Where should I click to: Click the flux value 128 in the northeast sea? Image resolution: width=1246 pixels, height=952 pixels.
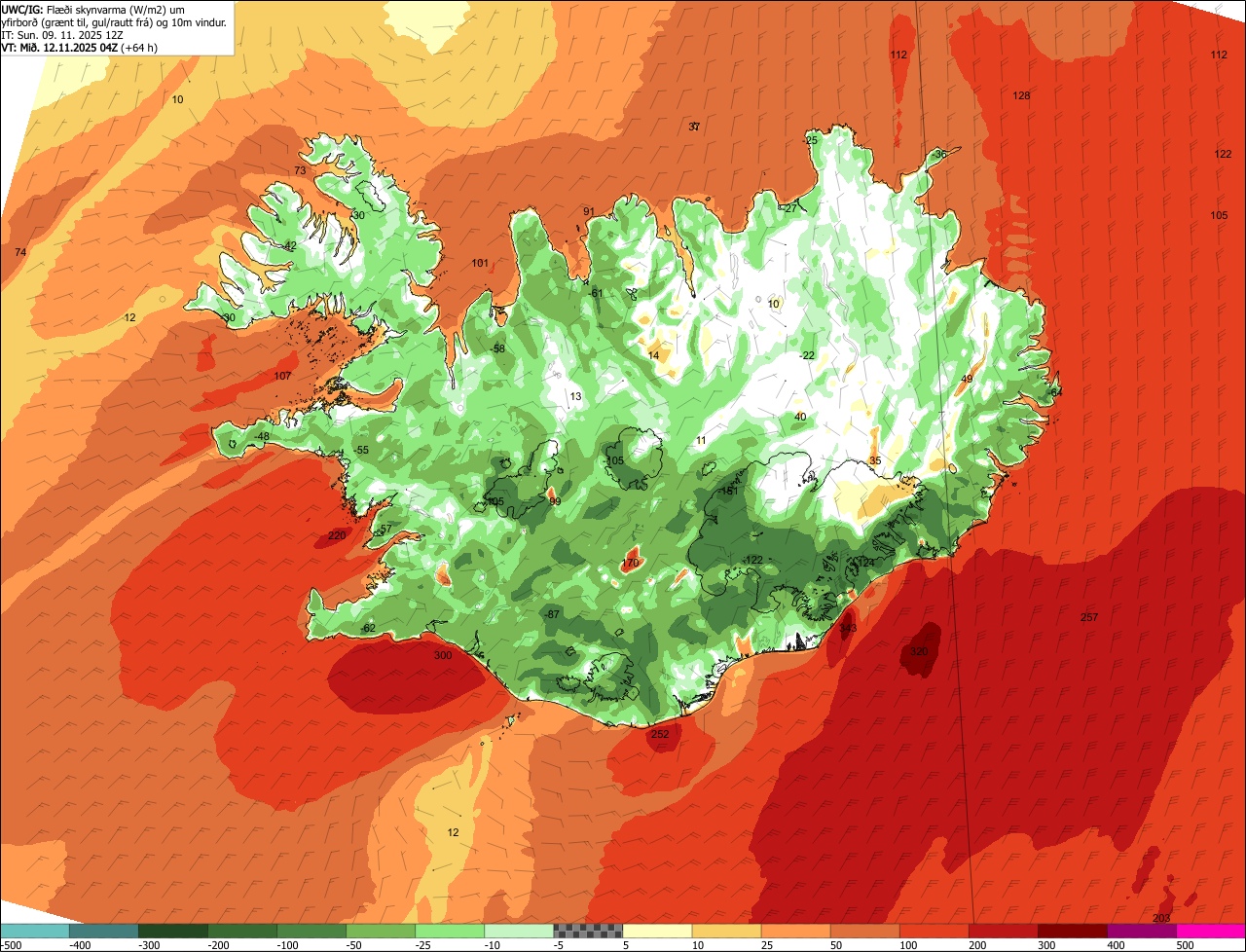[1021, 95]
